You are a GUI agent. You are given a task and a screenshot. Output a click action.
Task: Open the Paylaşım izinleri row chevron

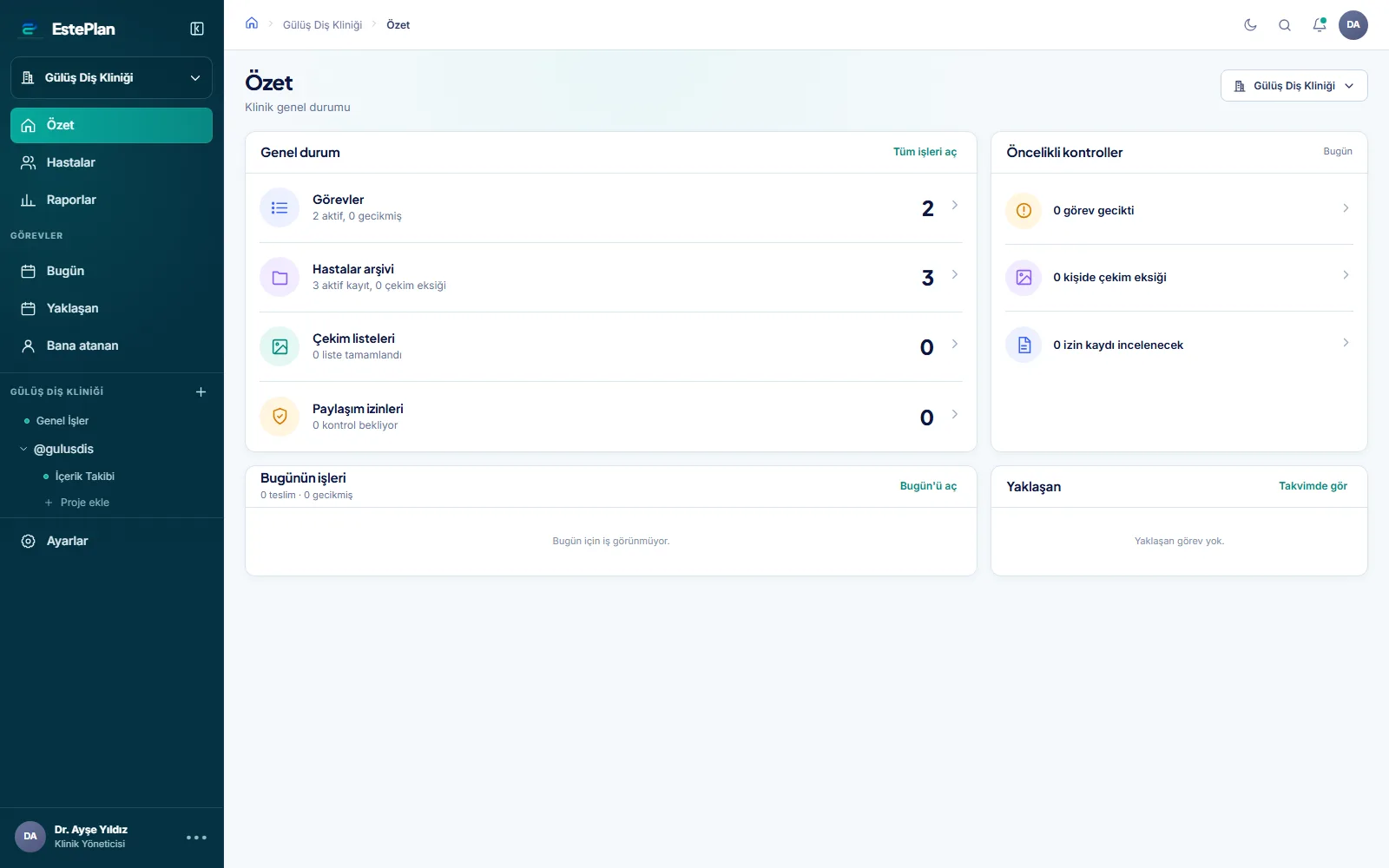(x=955, y=414)
